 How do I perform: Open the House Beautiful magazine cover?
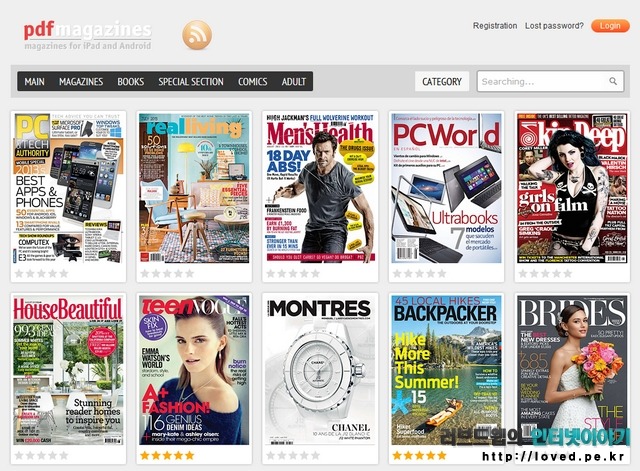[69, 371]
